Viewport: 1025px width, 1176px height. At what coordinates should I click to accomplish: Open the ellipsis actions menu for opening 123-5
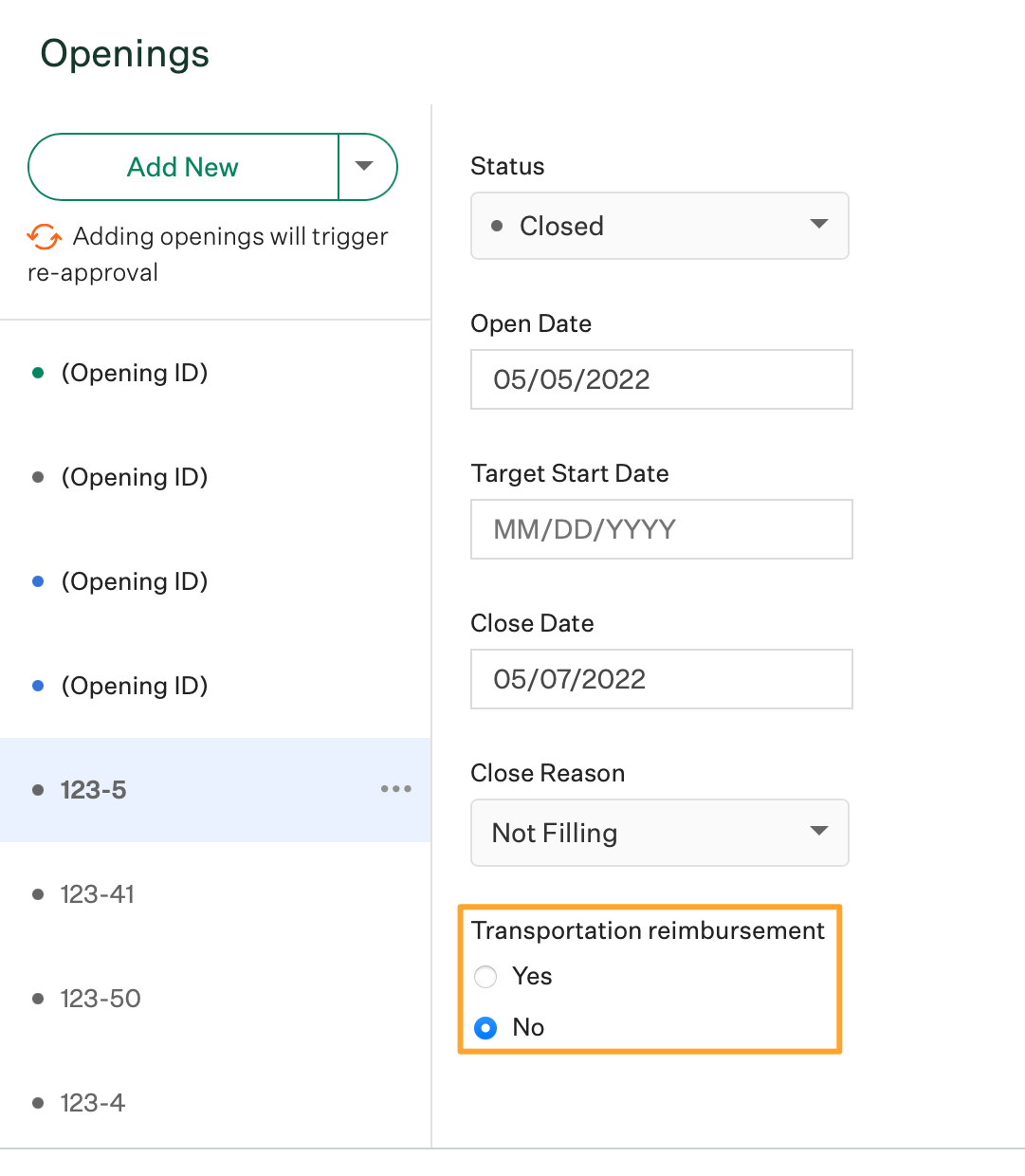(x=395, y=789)
